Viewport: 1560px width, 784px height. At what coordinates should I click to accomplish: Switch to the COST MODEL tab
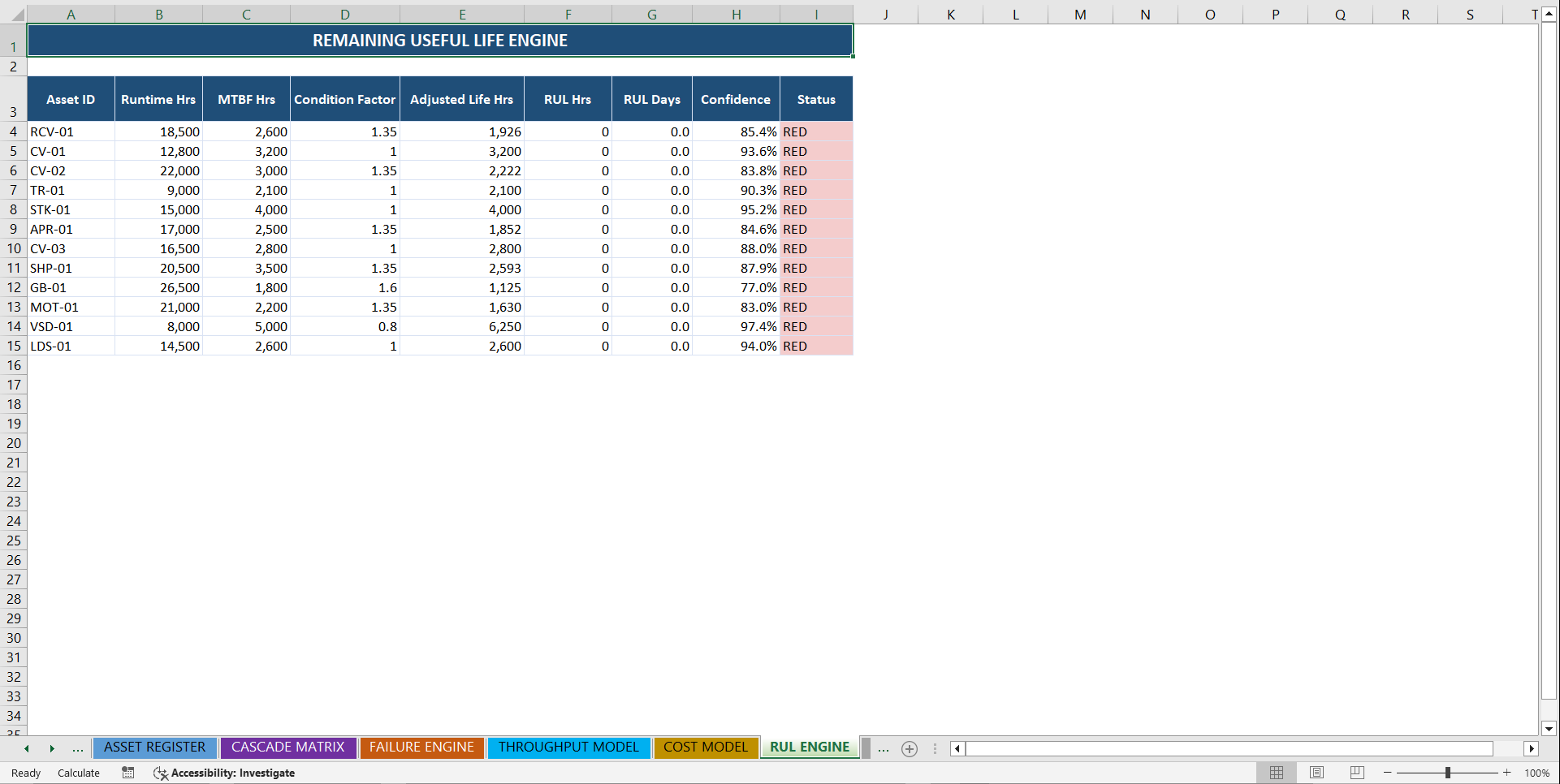(705, 747)
